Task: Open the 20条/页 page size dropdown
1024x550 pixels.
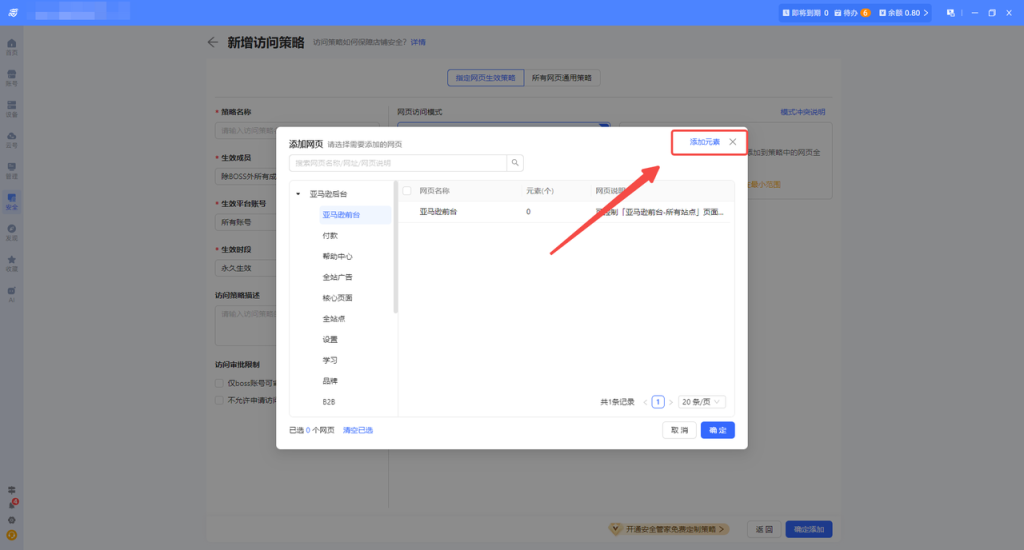Action: click(x=702, y=401)
